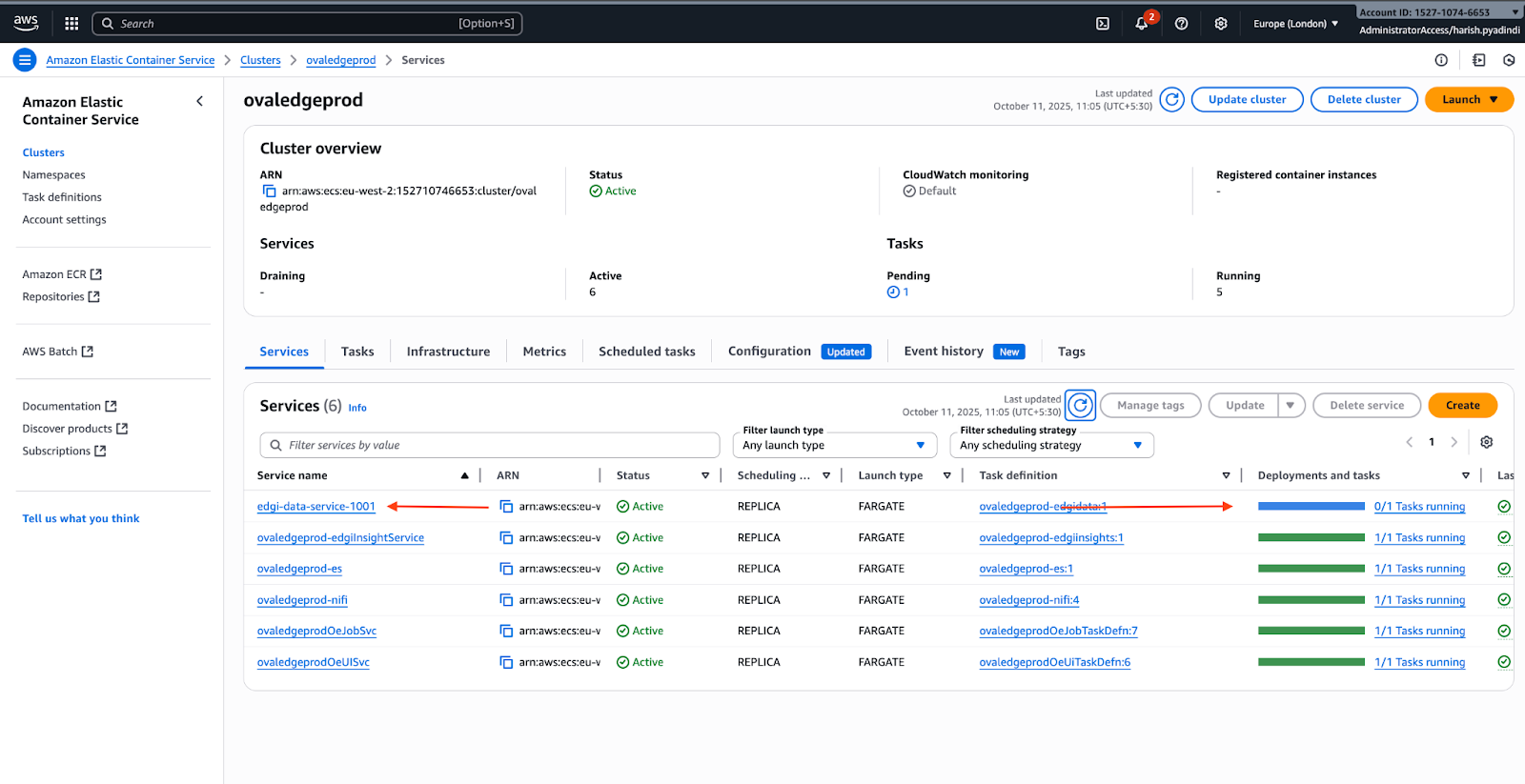Screen dimensions: 1525x784
Task: Open AWS CloudShell icon in top bar
Action: click(x=1102, y=24)
